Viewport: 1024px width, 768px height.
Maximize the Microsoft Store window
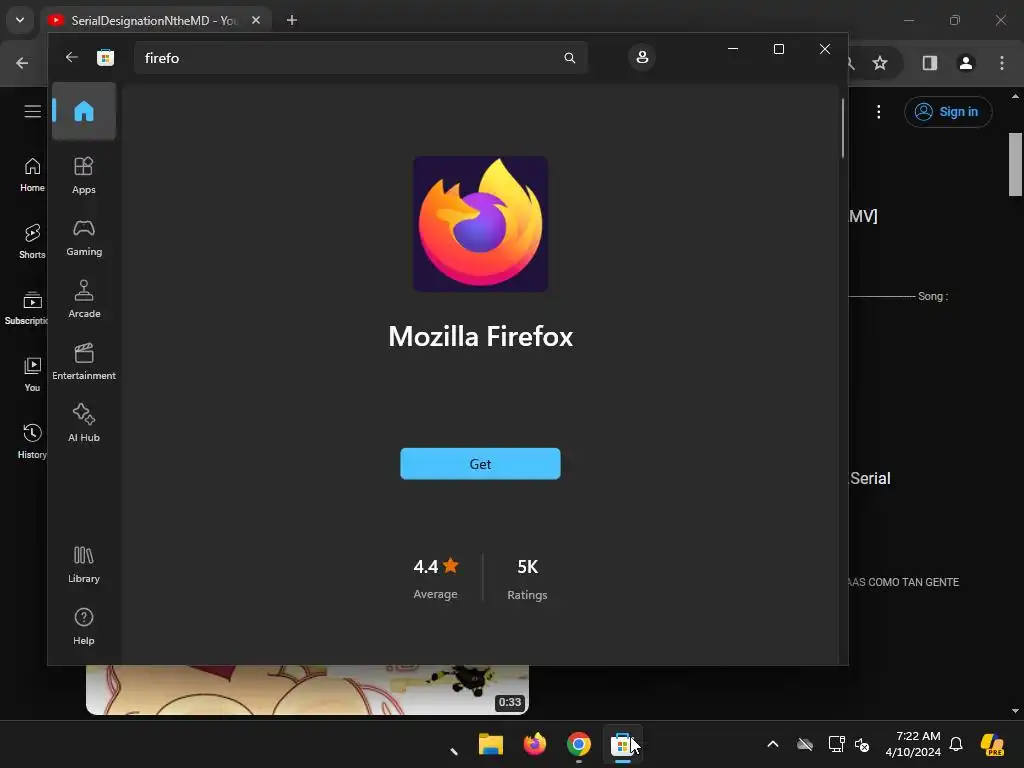(778, 49)
